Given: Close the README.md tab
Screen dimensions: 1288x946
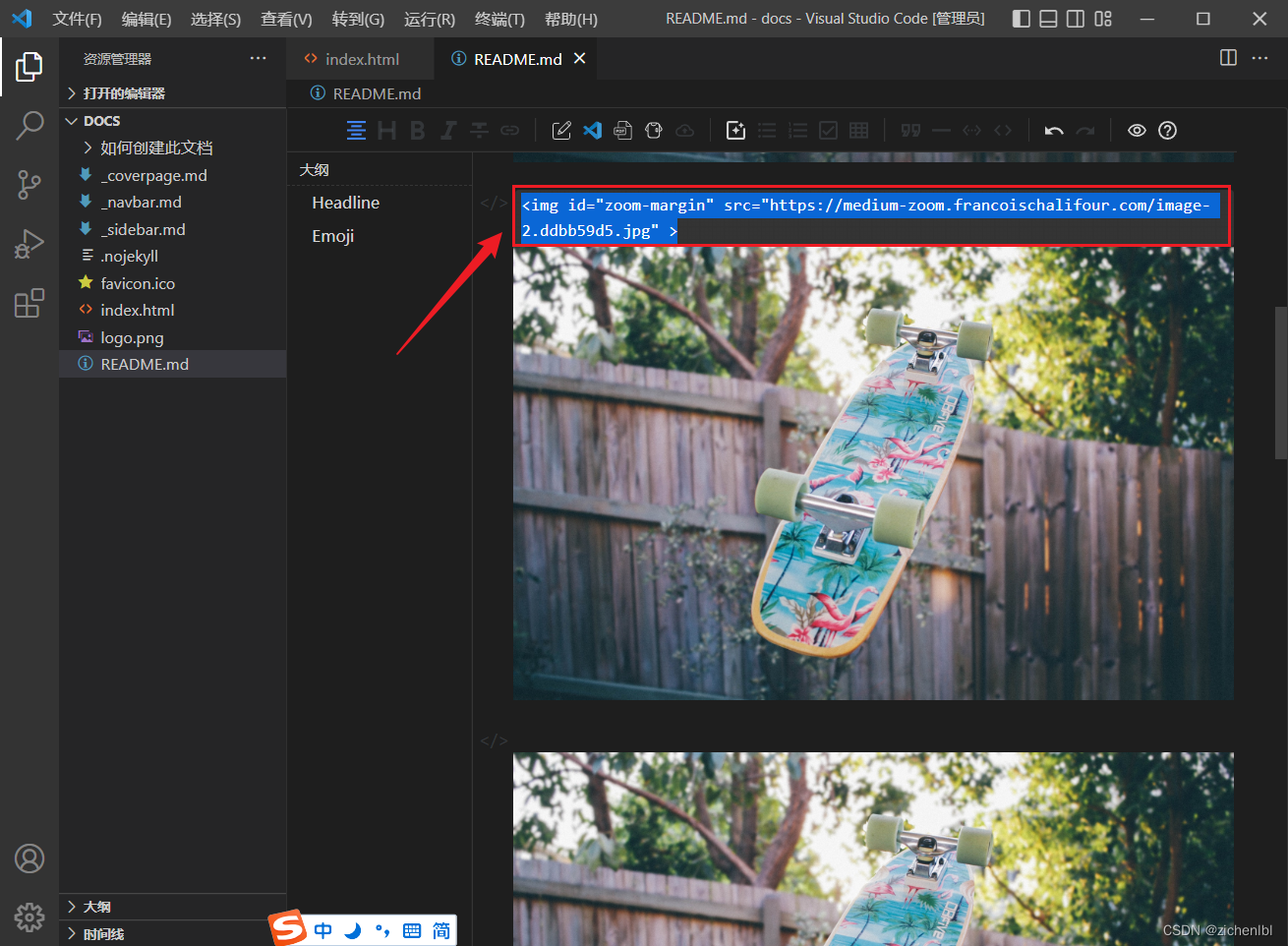Looking at the screenshot, I should pyautogui.click(x=580, y=59).
